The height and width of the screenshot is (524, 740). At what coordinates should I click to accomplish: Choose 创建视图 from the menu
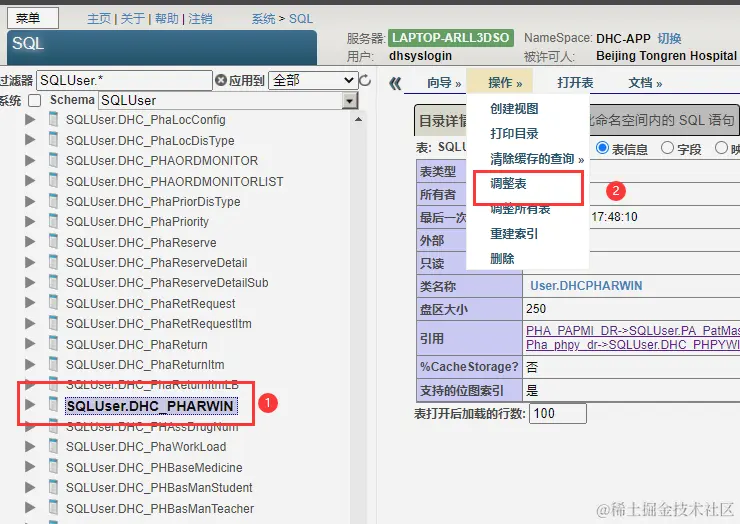click(x=514, y=109)
